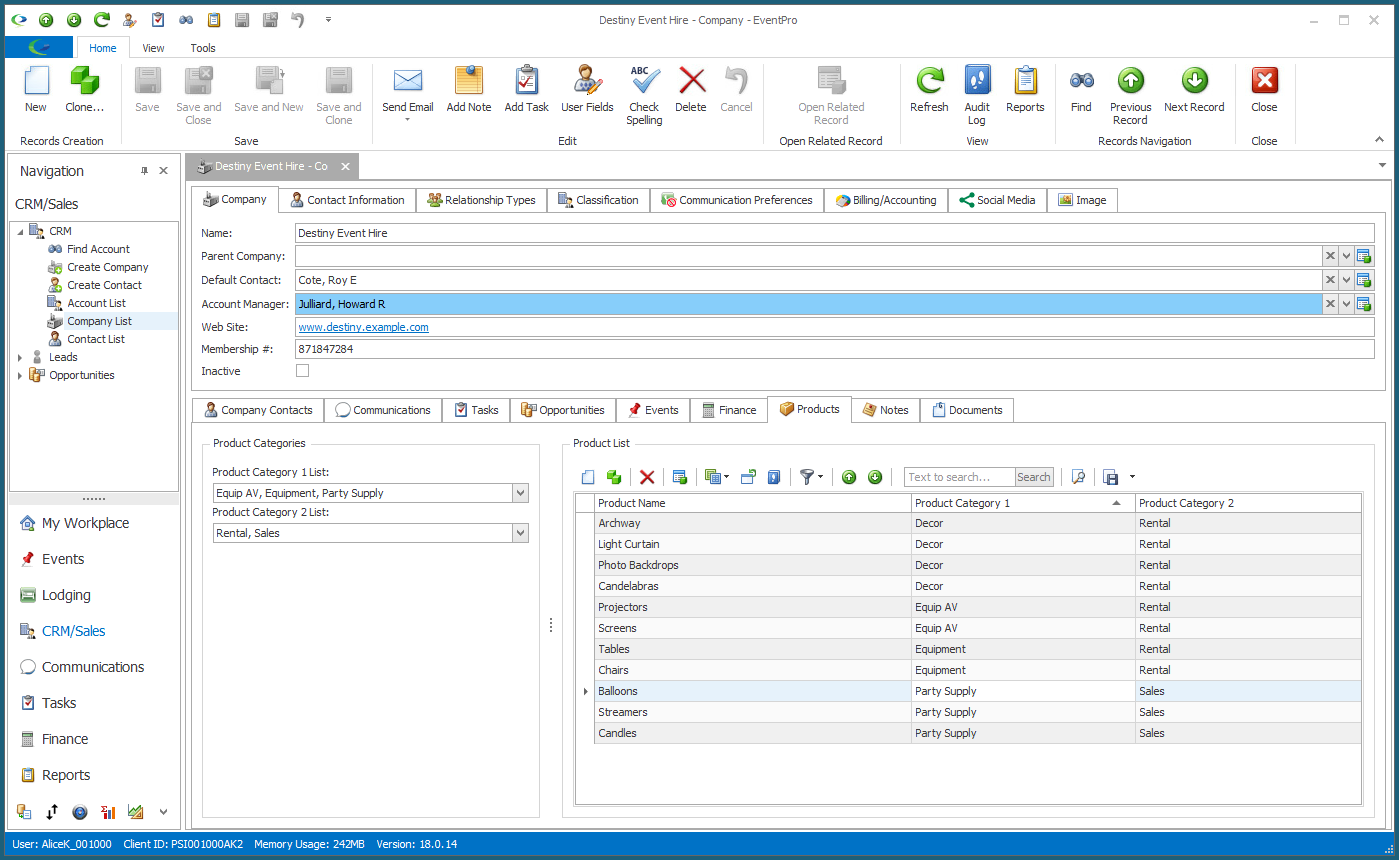Clear the Default Contact field with its X
Viewport: 1399px width, 860px height.
pos(1330,280)
